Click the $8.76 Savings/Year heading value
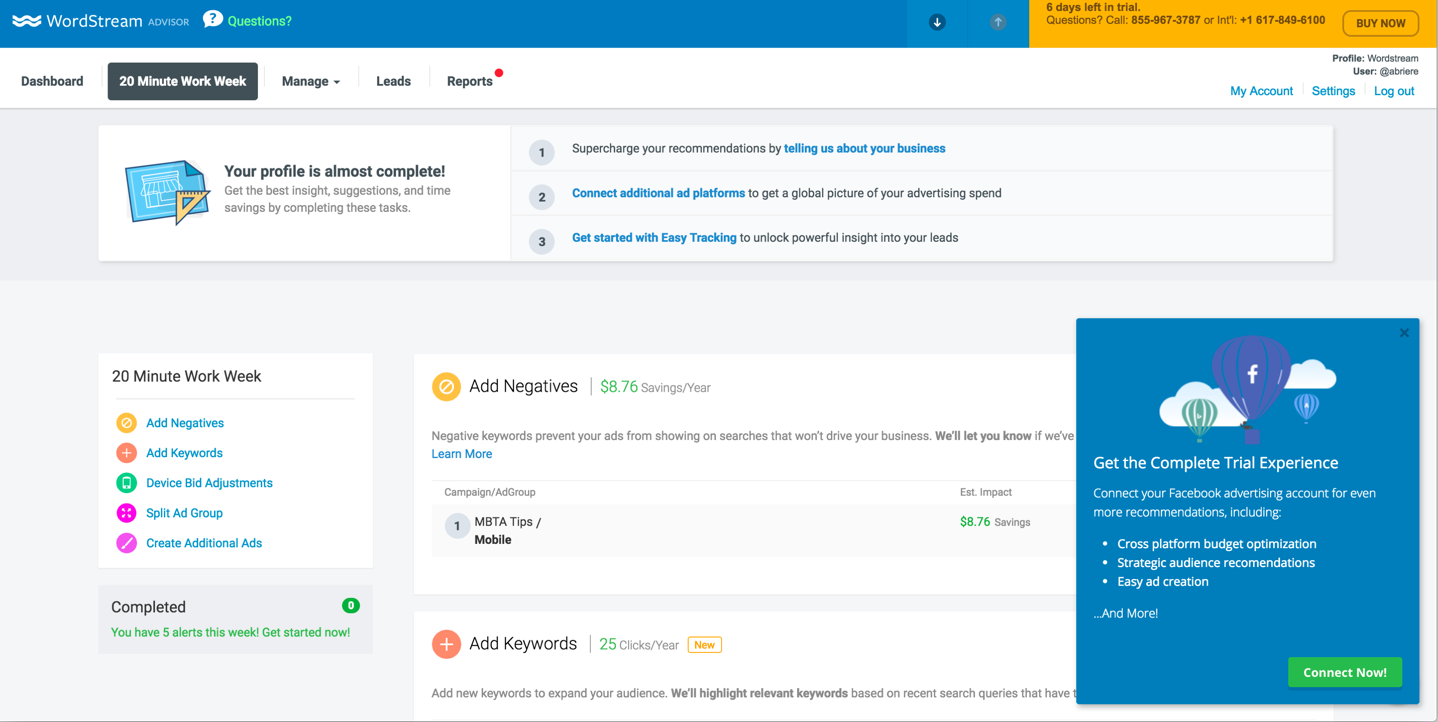The image size is (1438, 722). 655,387
